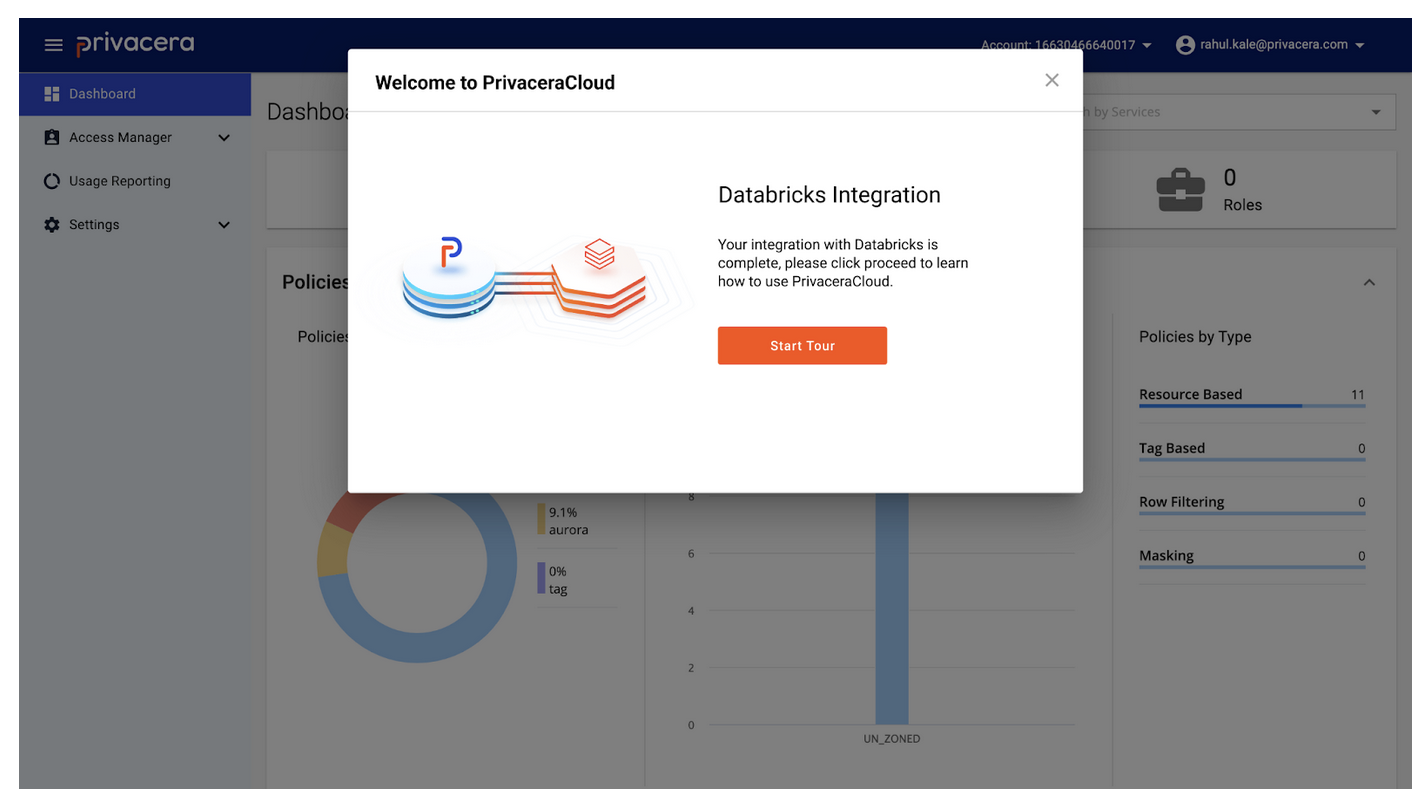This screenshot has height=806, width=1428.
Task: Click the user profile avatar icon
Action: coord(1185,45)
